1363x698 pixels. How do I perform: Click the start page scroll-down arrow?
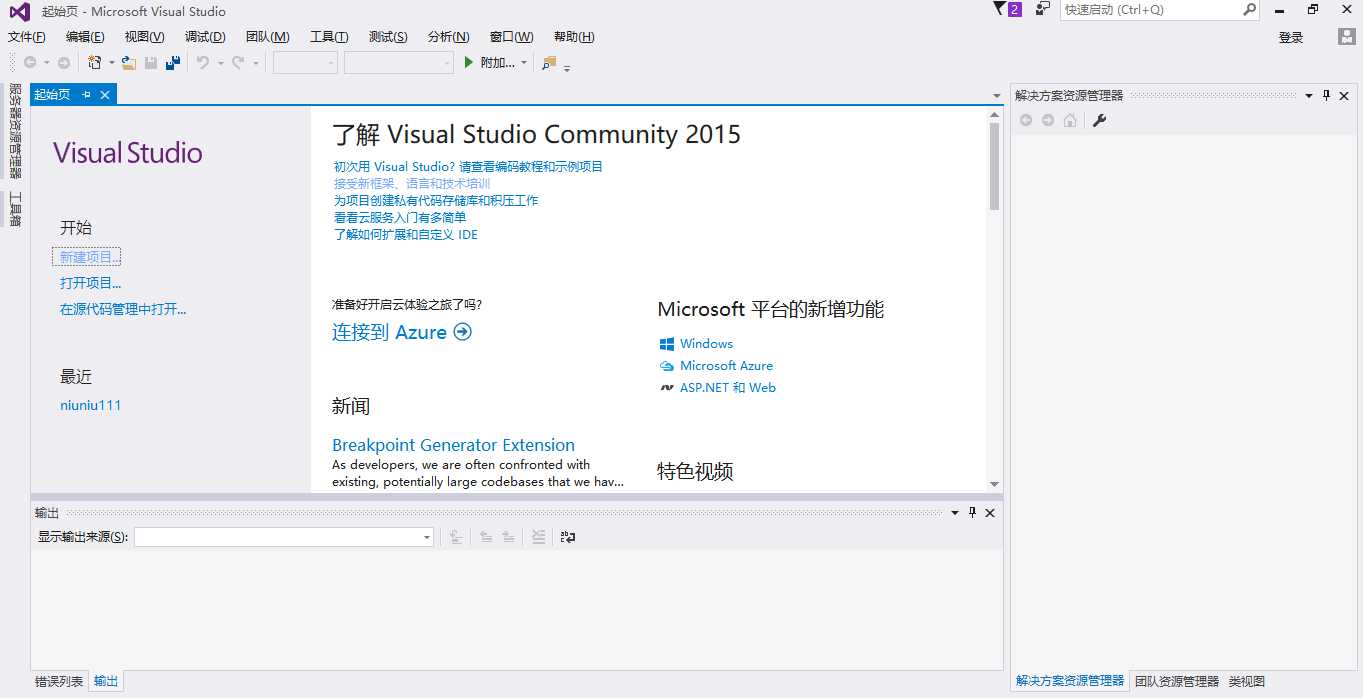click(994, 484)
